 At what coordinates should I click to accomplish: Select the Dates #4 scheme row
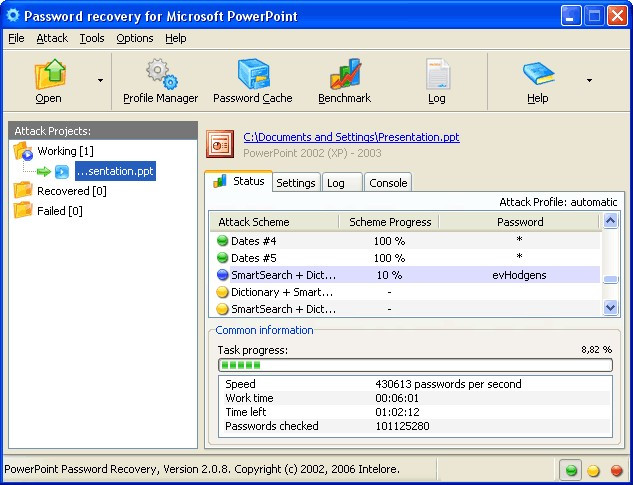click(405, 241)
